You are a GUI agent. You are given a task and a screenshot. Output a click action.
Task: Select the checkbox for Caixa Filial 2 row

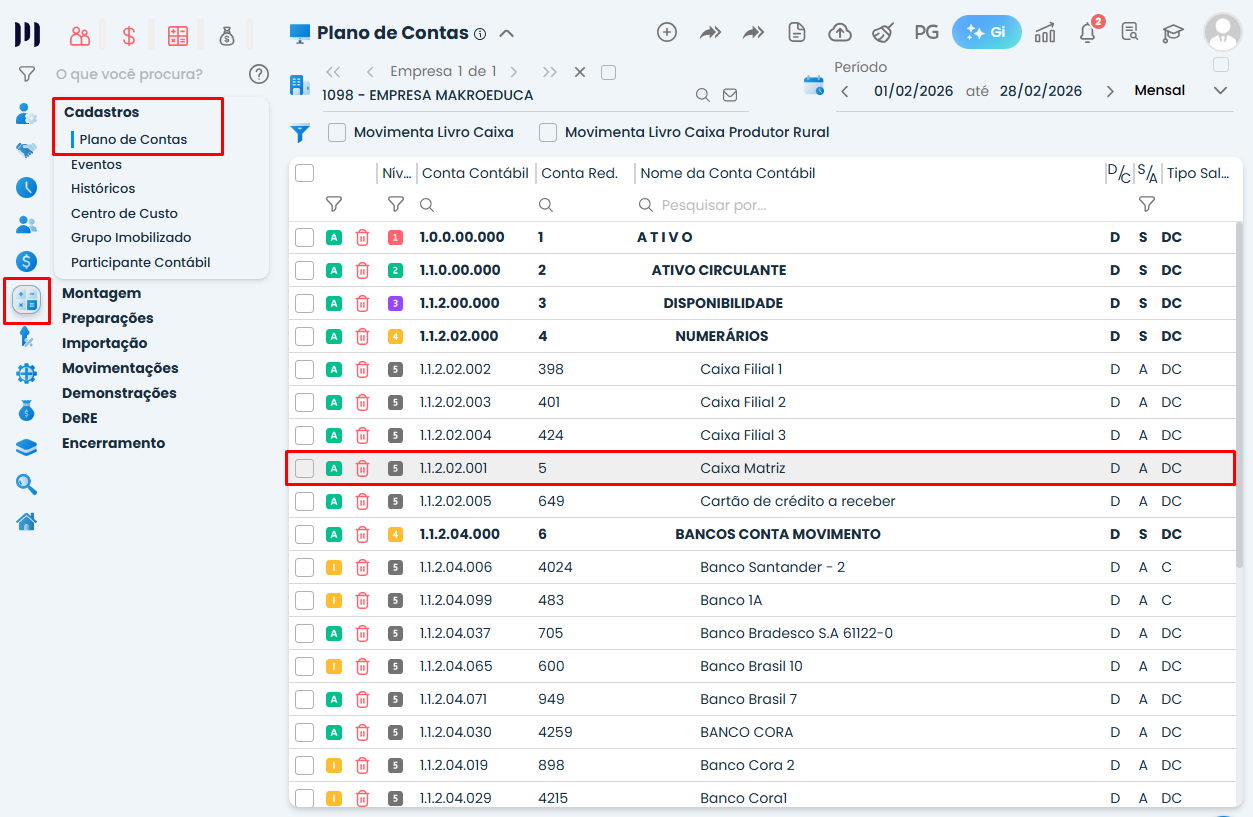[305, 402]
